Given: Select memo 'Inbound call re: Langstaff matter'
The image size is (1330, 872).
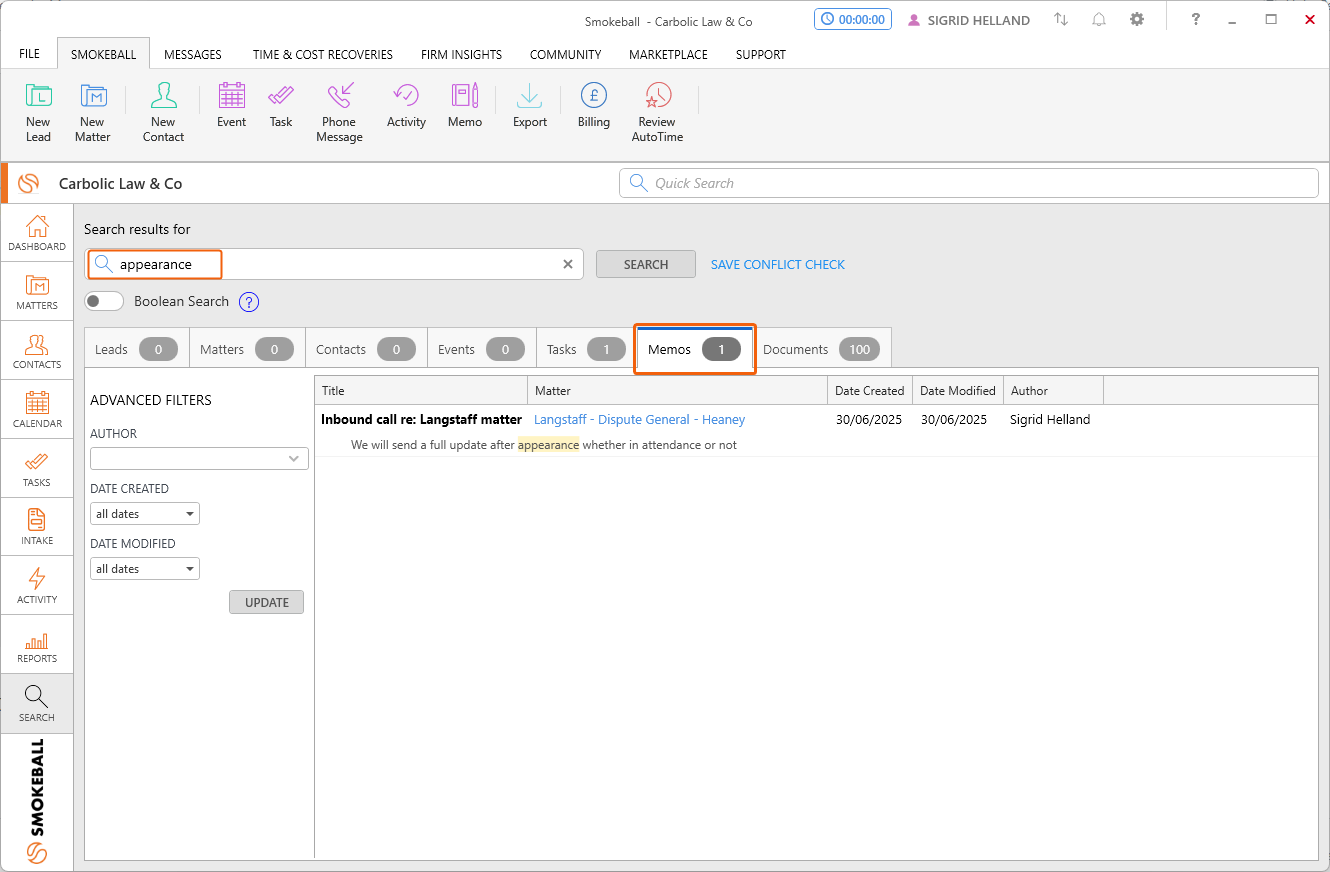Looking at the screenshot, I should point(421,420).
